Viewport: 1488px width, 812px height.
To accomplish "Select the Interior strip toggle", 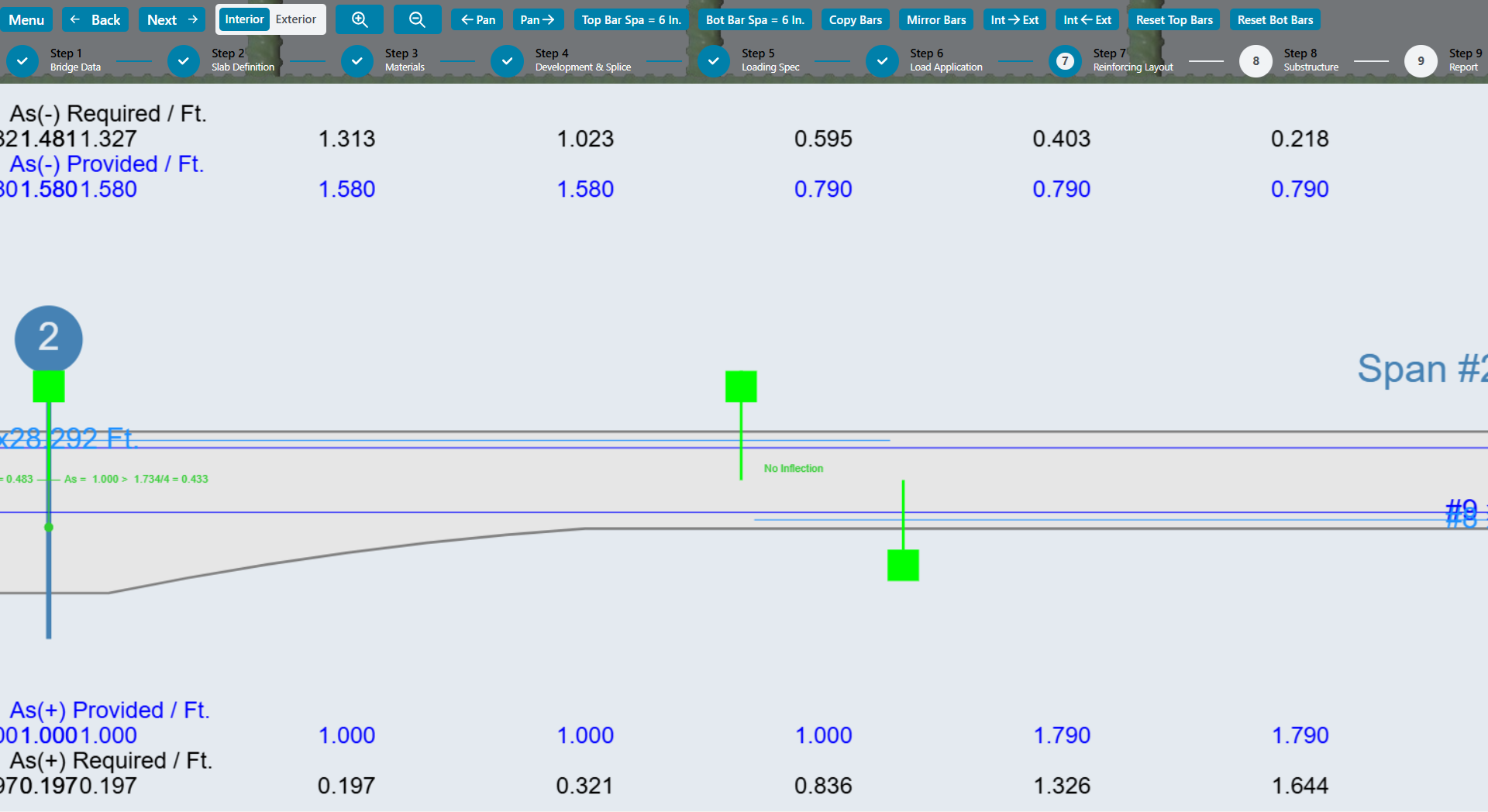I will pos(244,20).
